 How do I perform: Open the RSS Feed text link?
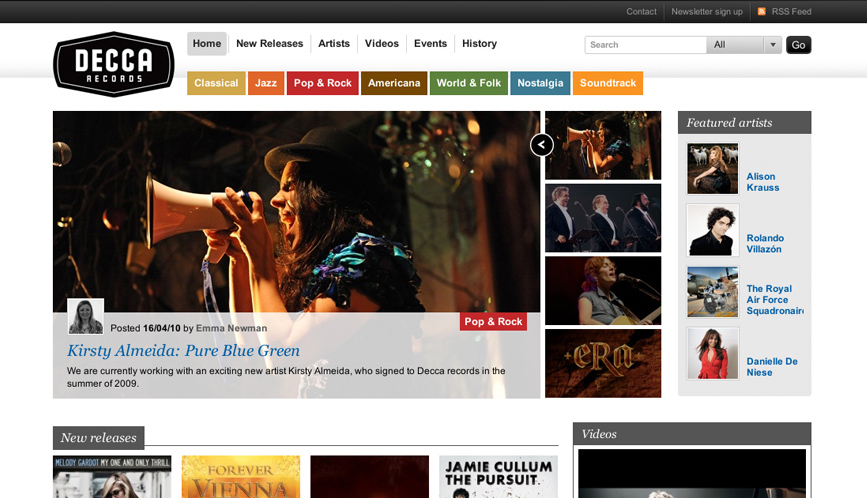791,12
